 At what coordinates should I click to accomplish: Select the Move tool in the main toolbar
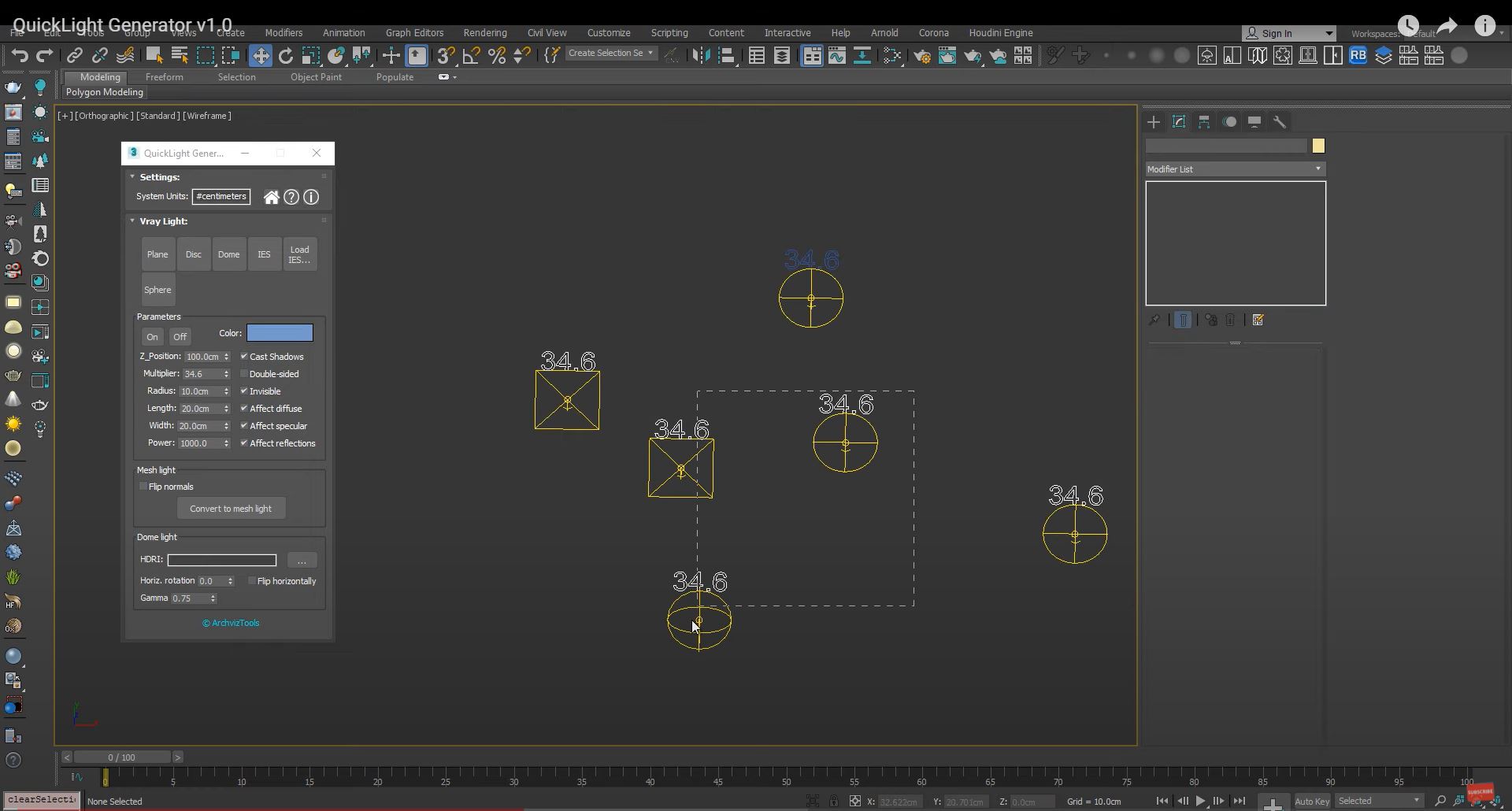coord(261,56)
